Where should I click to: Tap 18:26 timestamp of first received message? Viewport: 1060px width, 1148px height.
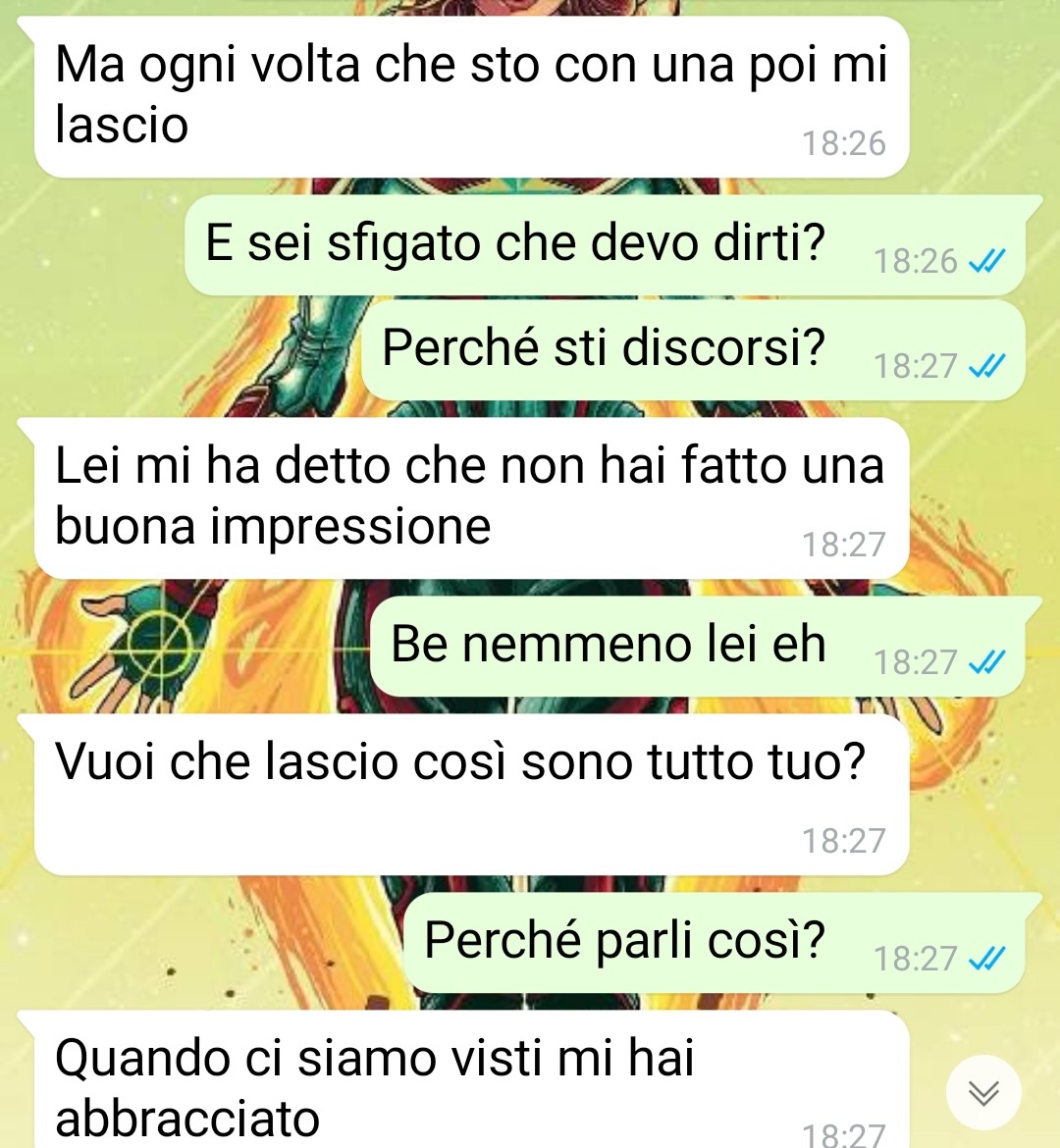click(x=844, y=143)
